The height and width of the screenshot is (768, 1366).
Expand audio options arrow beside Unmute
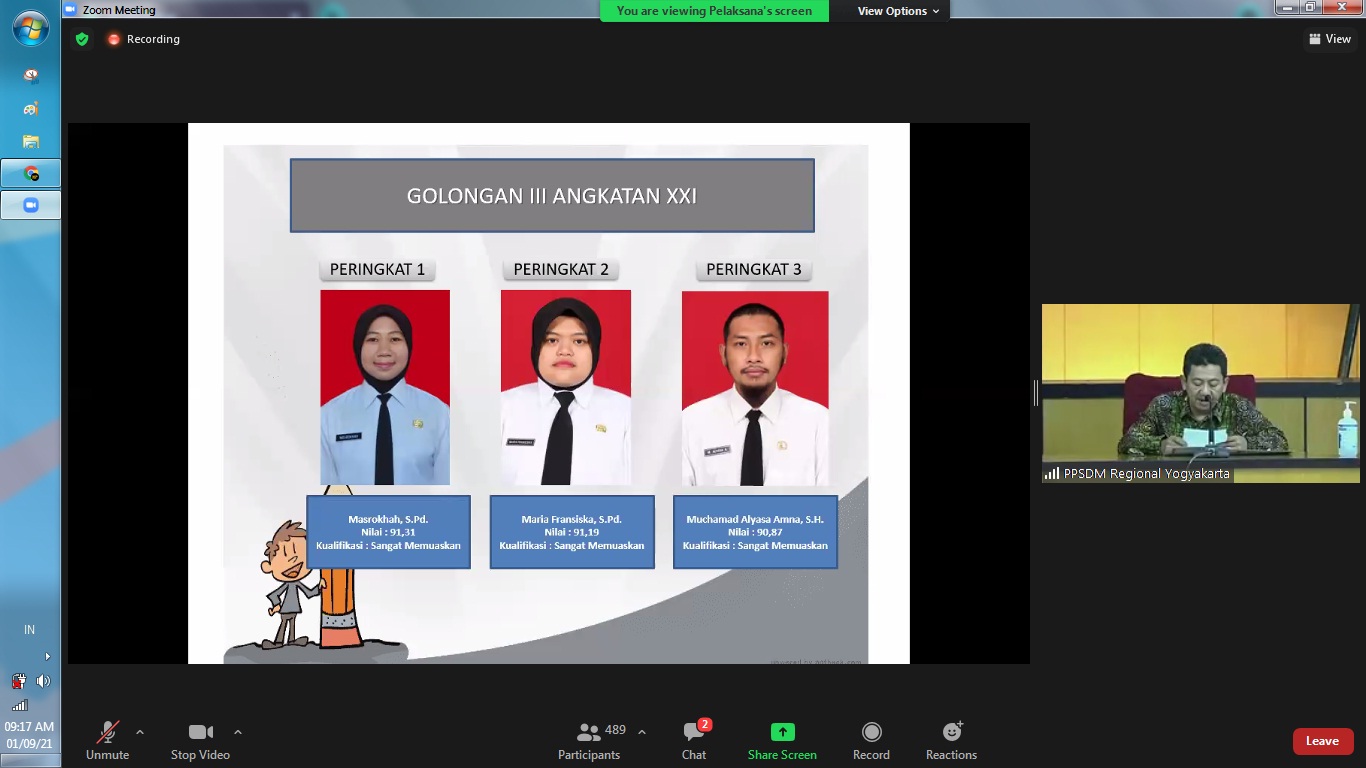(x=140, y=732)
